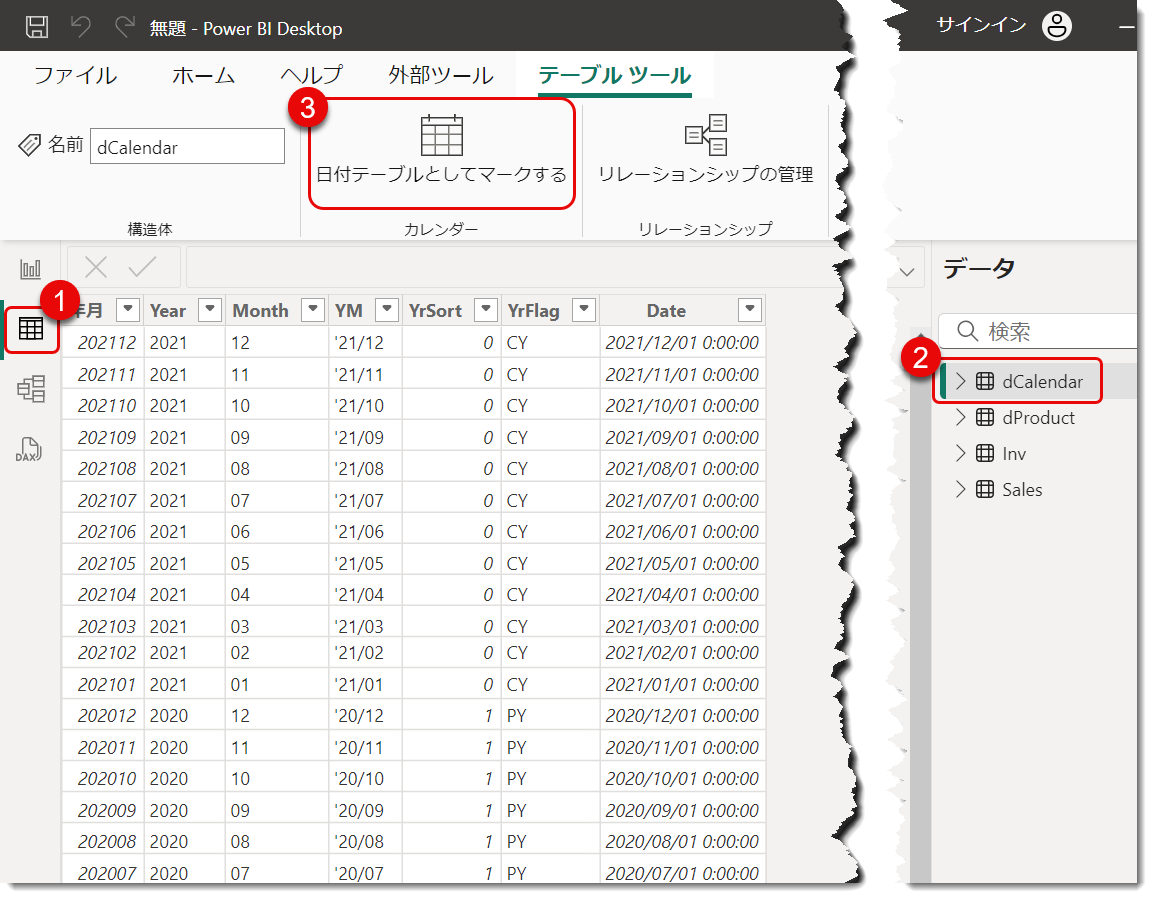This screenshot has width=1152, height=898.
Task: Click the table icon next to Sales
Action: (984, 489)
